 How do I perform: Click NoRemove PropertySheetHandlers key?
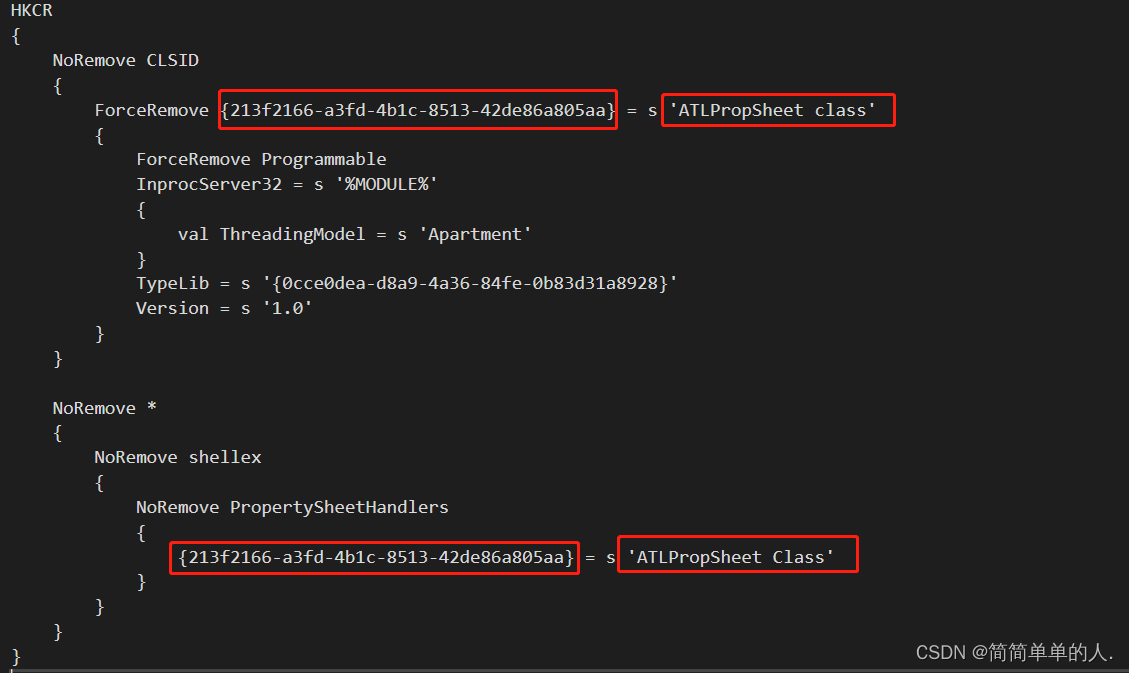pos(292,507)
